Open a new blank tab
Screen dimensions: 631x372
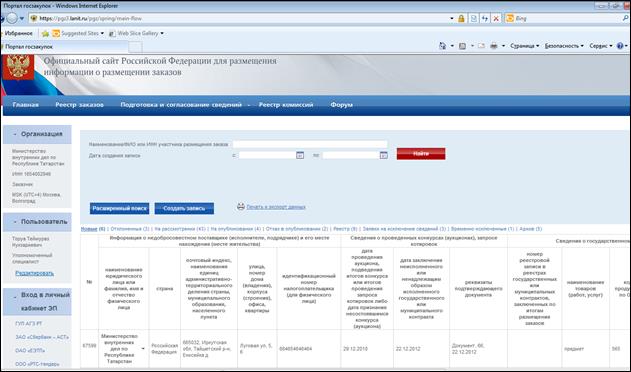(136, 47)
